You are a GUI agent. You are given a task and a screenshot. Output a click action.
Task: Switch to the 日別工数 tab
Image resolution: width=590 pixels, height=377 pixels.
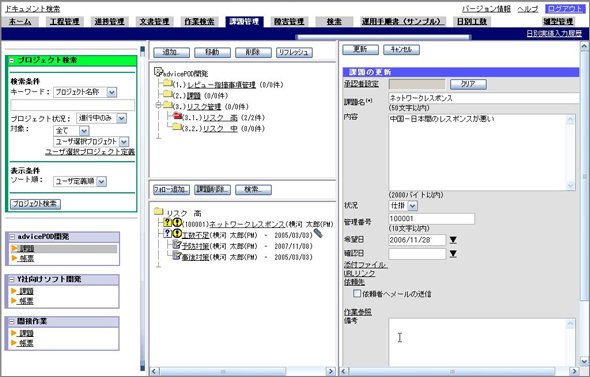coord(471,21)
